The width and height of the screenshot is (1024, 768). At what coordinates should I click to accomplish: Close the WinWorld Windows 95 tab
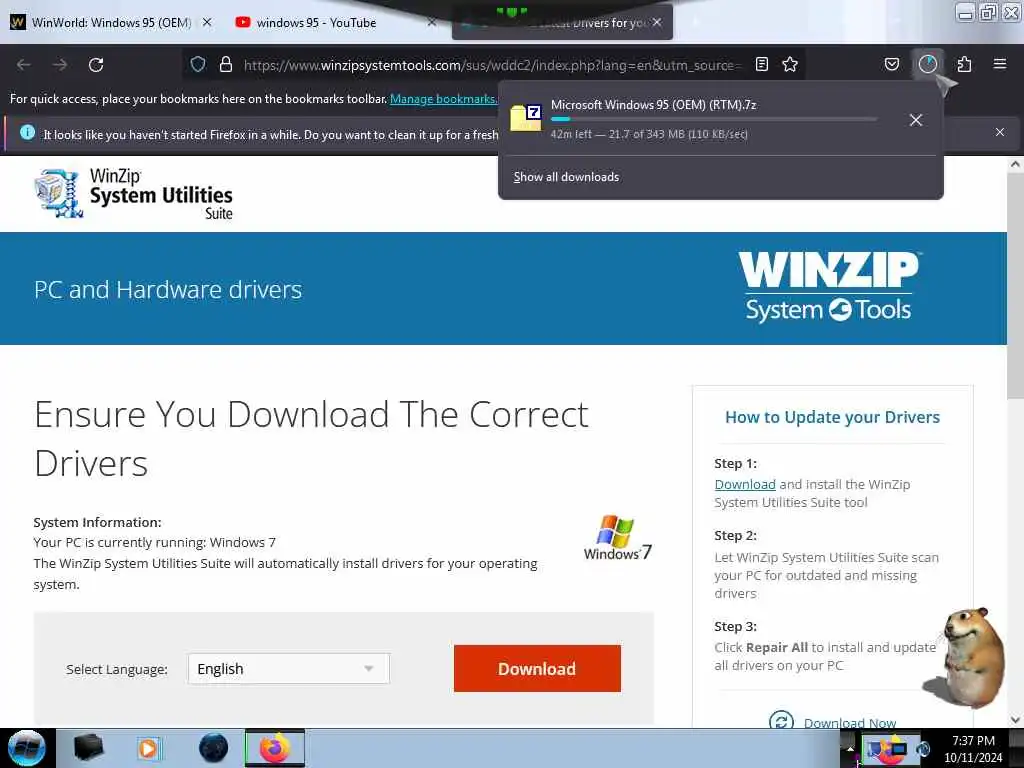207,22
